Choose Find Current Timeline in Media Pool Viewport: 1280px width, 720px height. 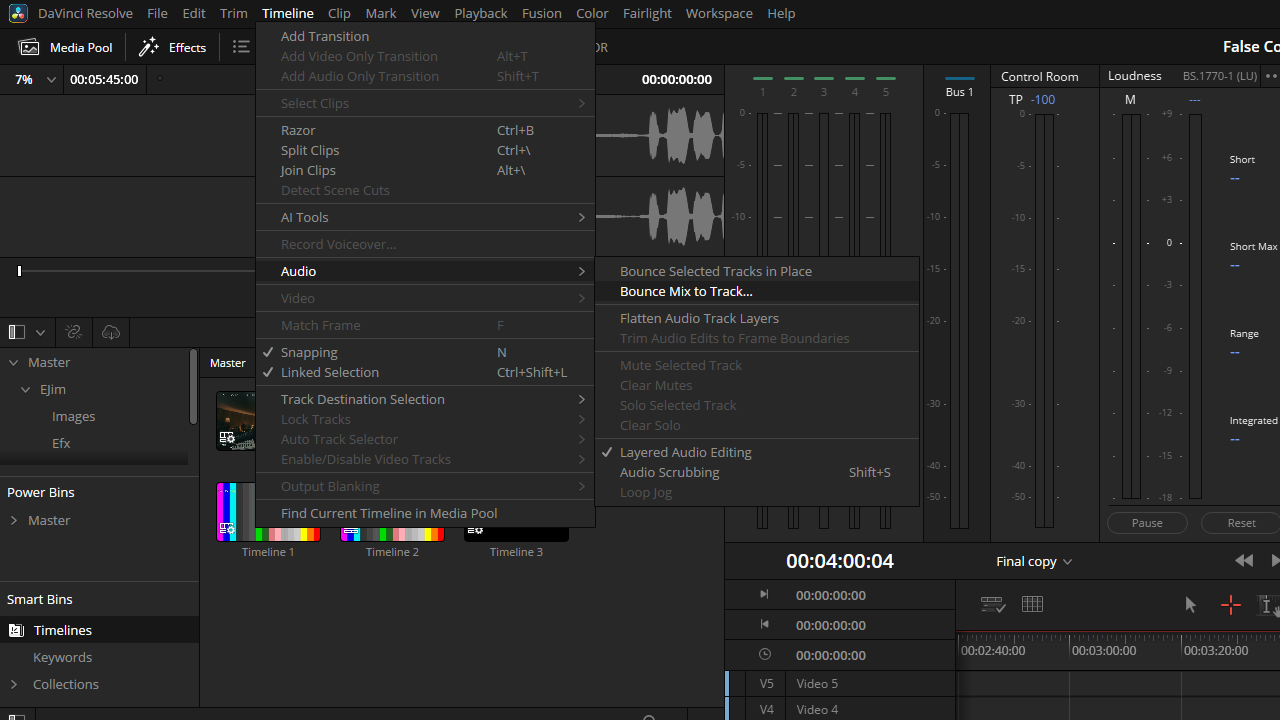pos(426,513)
